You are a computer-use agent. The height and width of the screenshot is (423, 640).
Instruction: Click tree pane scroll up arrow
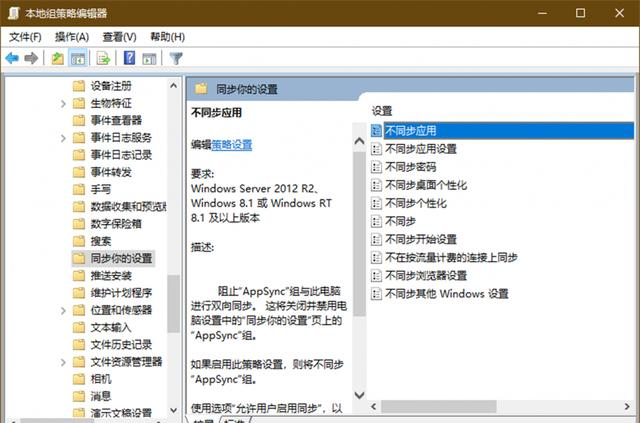coord(173,86)
